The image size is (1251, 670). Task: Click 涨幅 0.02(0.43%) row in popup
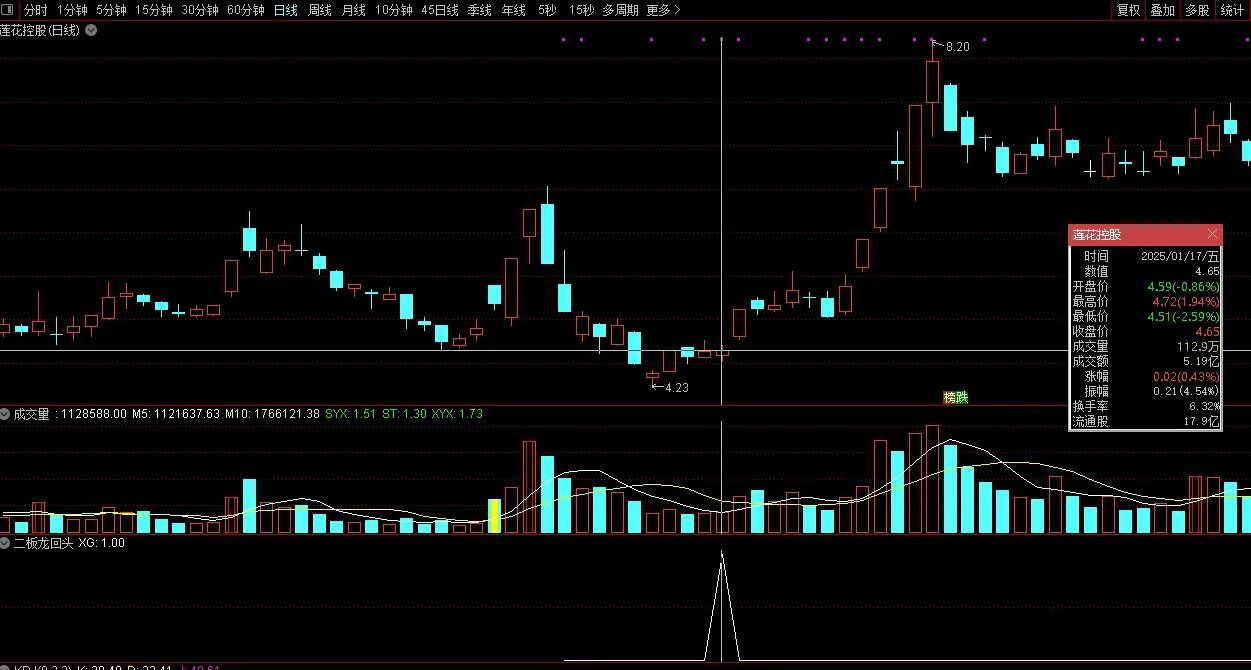coord(1145,377)
